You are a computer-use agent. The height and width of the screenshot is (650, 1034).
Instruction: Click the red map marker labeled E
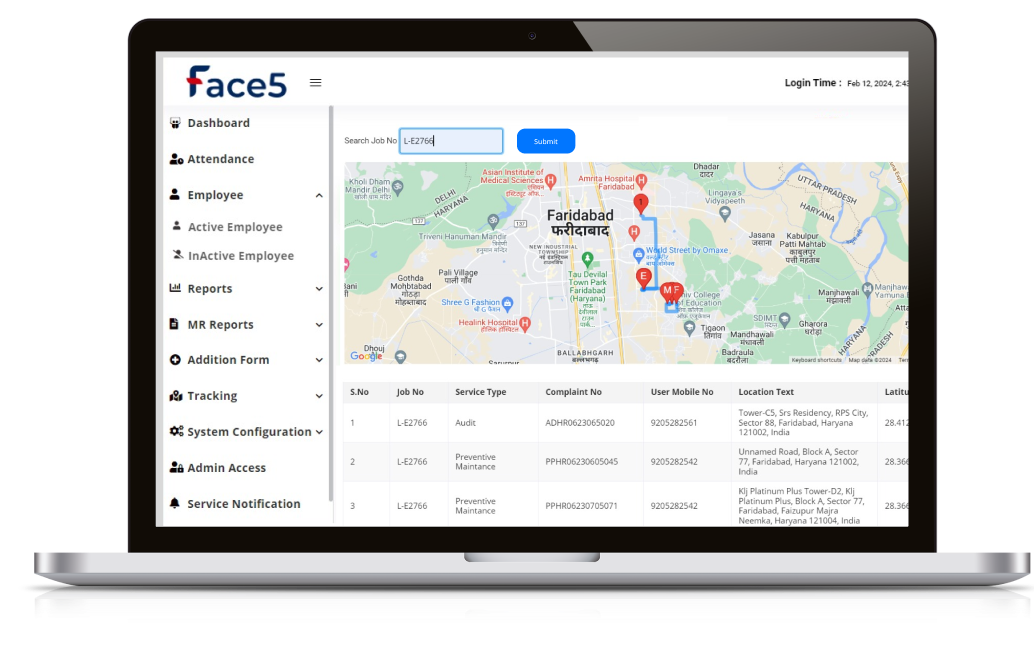[644, 277]
